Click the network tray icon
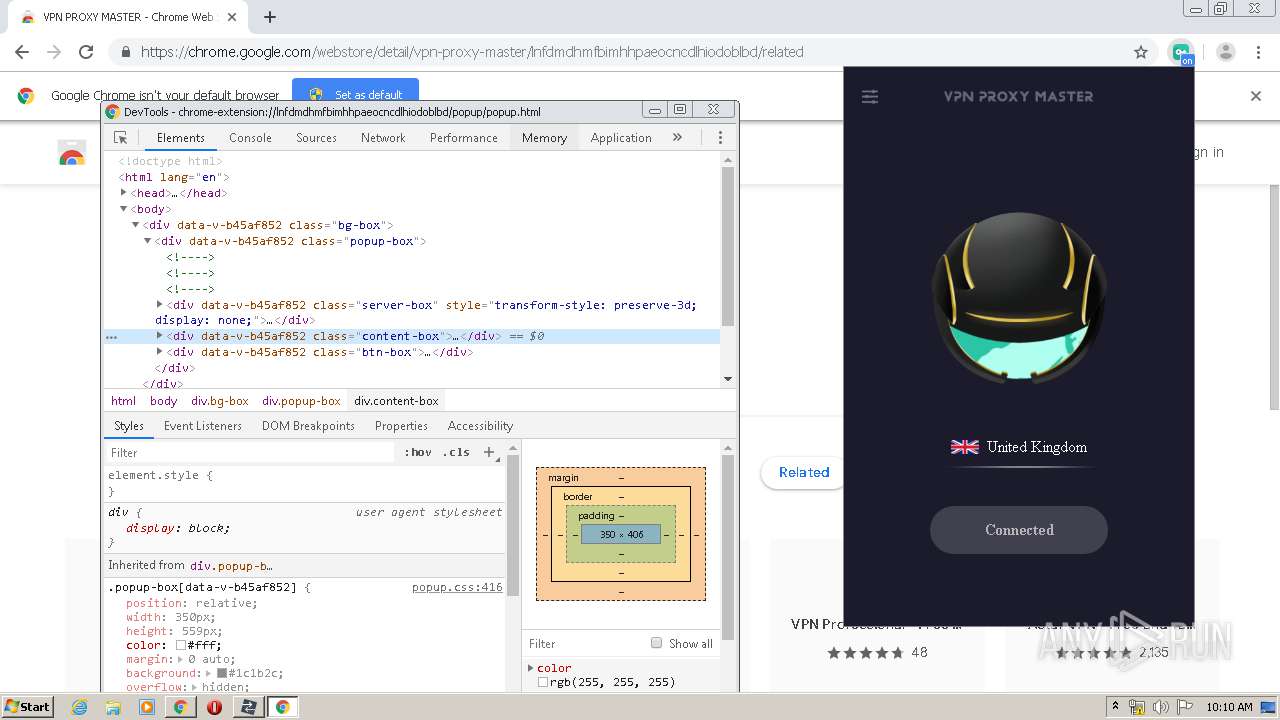The width and height of the screenshot is (1280, 720). tap(1139, 707)
